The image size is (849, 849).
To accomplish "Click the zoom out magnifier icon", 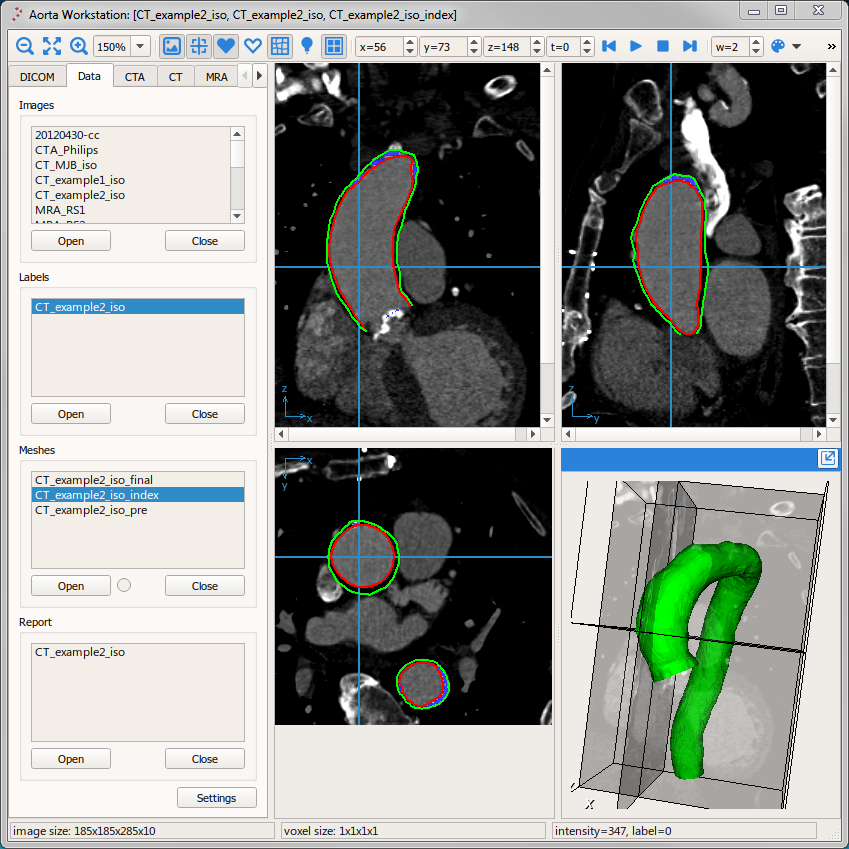I will (25, 46).
